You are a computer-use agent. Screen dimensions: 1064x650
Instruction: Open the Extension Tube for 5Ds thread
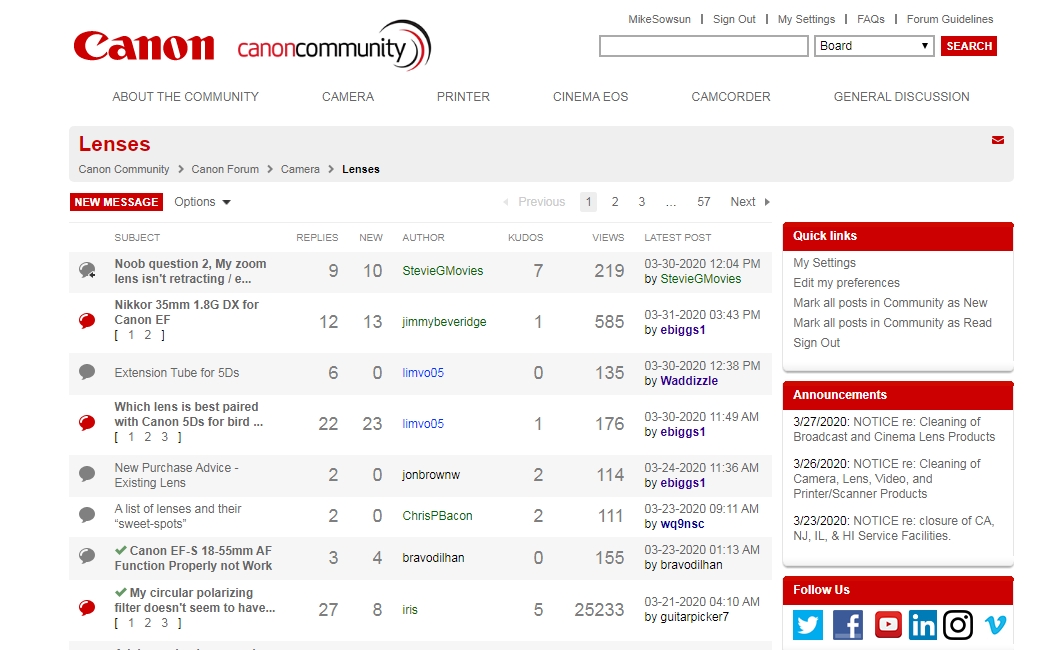coord(177,373)
